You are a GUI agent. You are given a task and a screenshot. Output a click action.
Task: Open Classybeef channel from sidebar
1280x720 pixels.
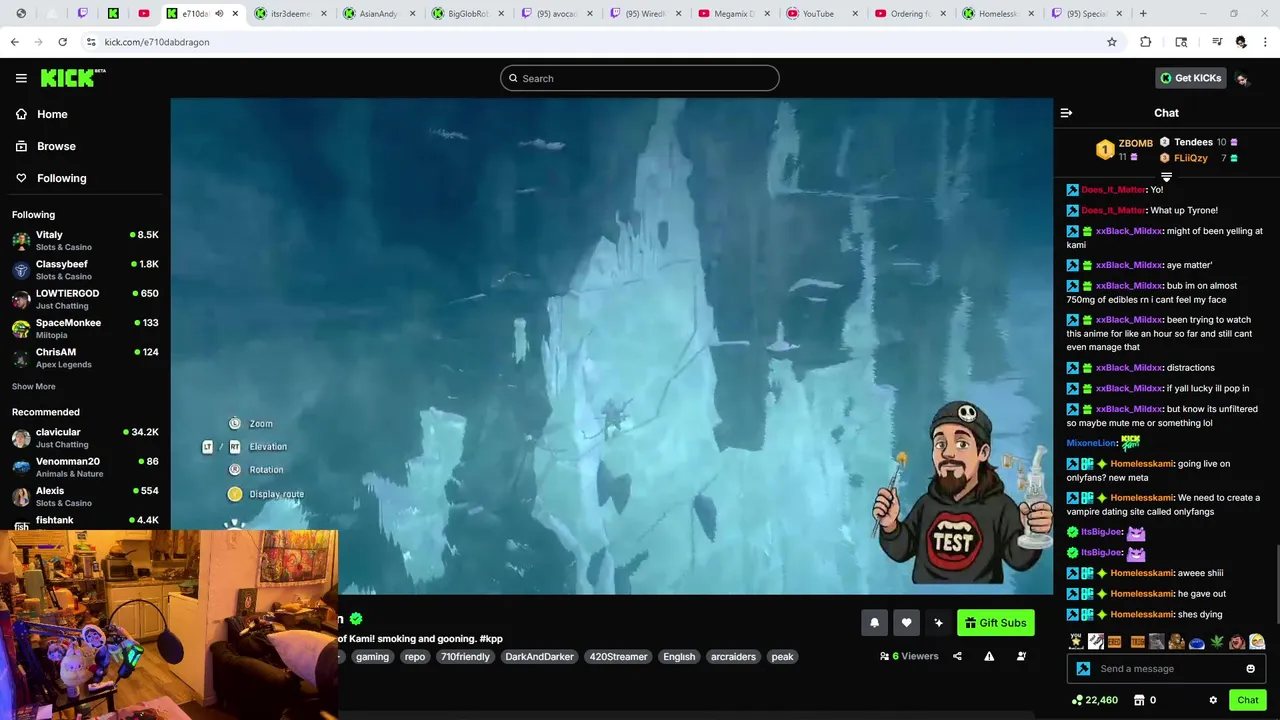click(85, 269)
